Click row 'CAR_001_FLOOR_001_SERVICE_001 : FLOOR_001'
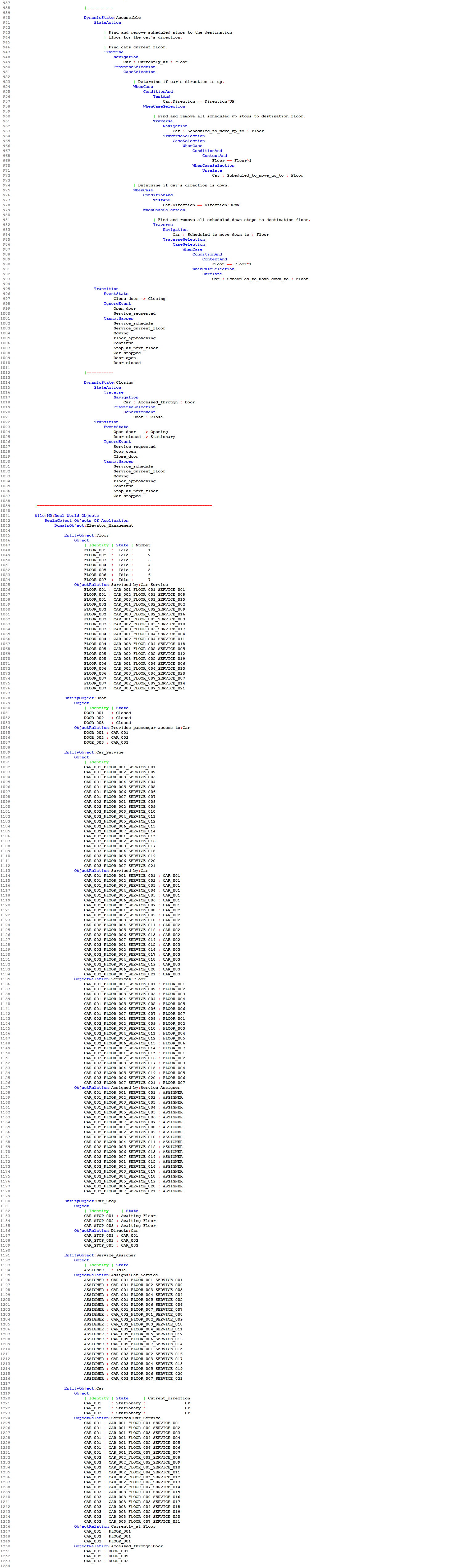457x1568 pixels. [x=134, y=984]
